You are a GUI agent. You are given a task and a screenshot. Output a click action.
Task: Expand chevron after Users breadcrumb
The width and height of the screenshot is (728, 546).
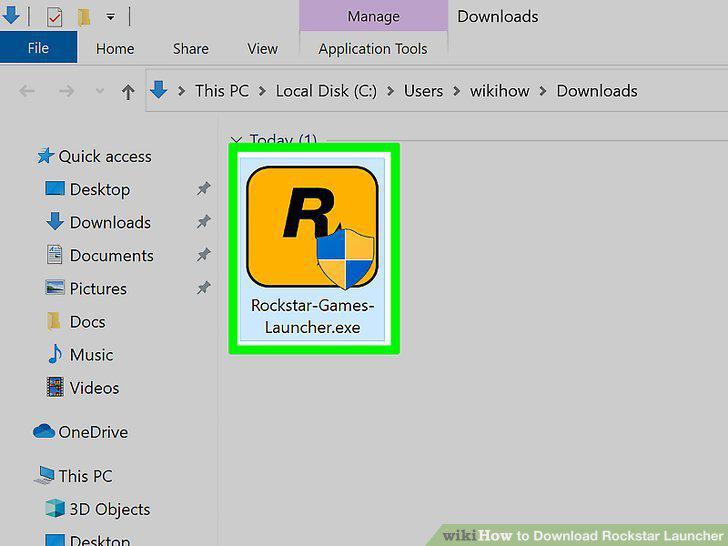456,91
